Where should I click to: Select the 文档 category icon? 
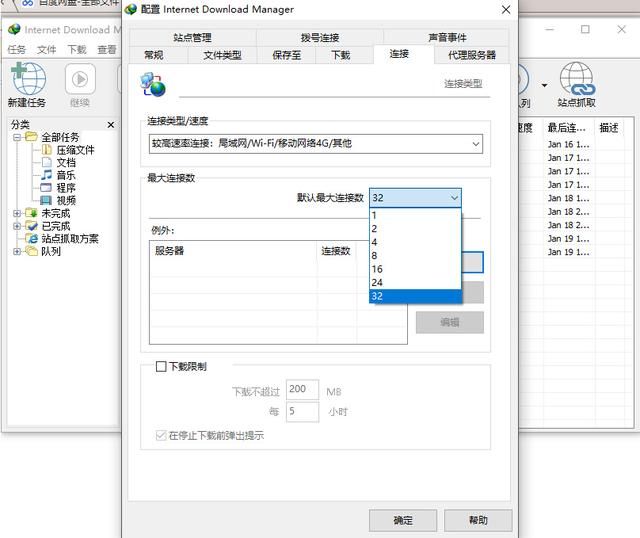click(47, 162)
